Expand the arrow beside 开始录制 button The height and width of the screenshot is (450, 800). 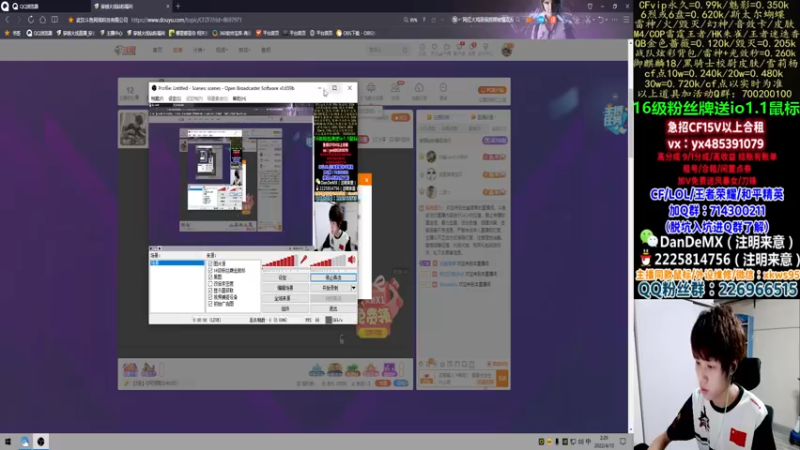click(x=353, y=288)
